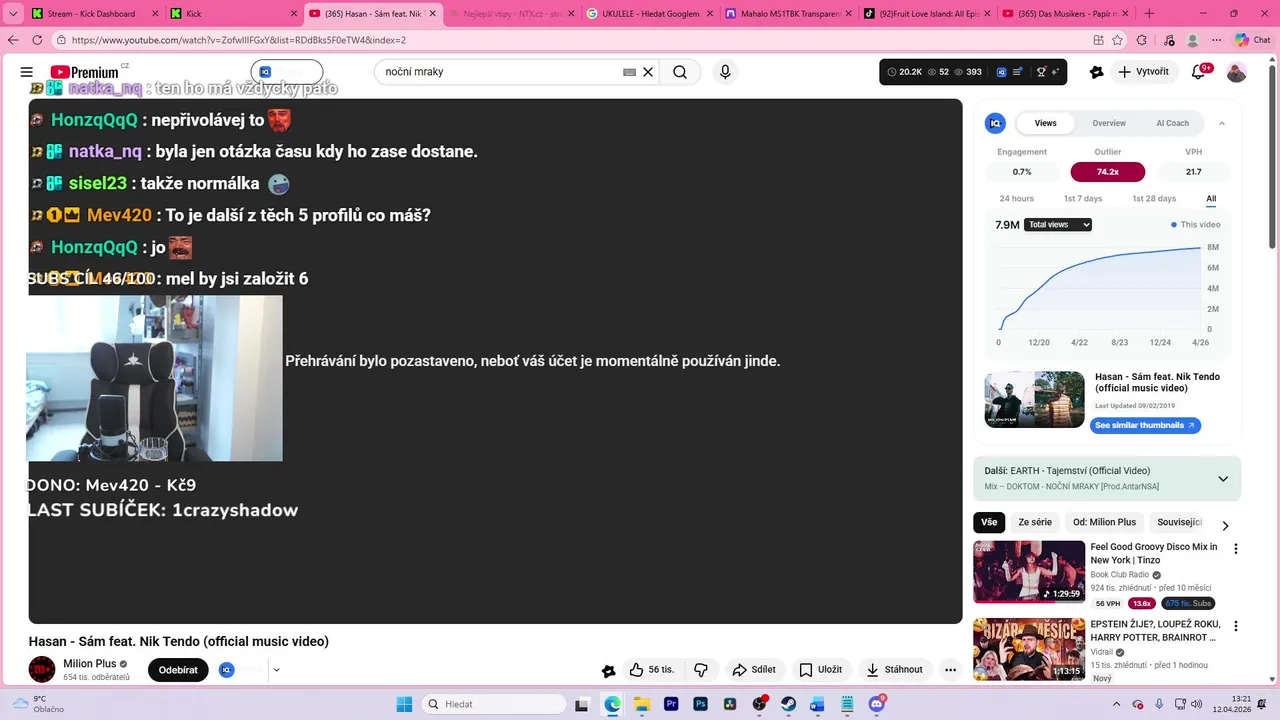Open EPSTEIN ŽIJE? video thumbnail
The image size is (1280, 720).
[1029, 649]
